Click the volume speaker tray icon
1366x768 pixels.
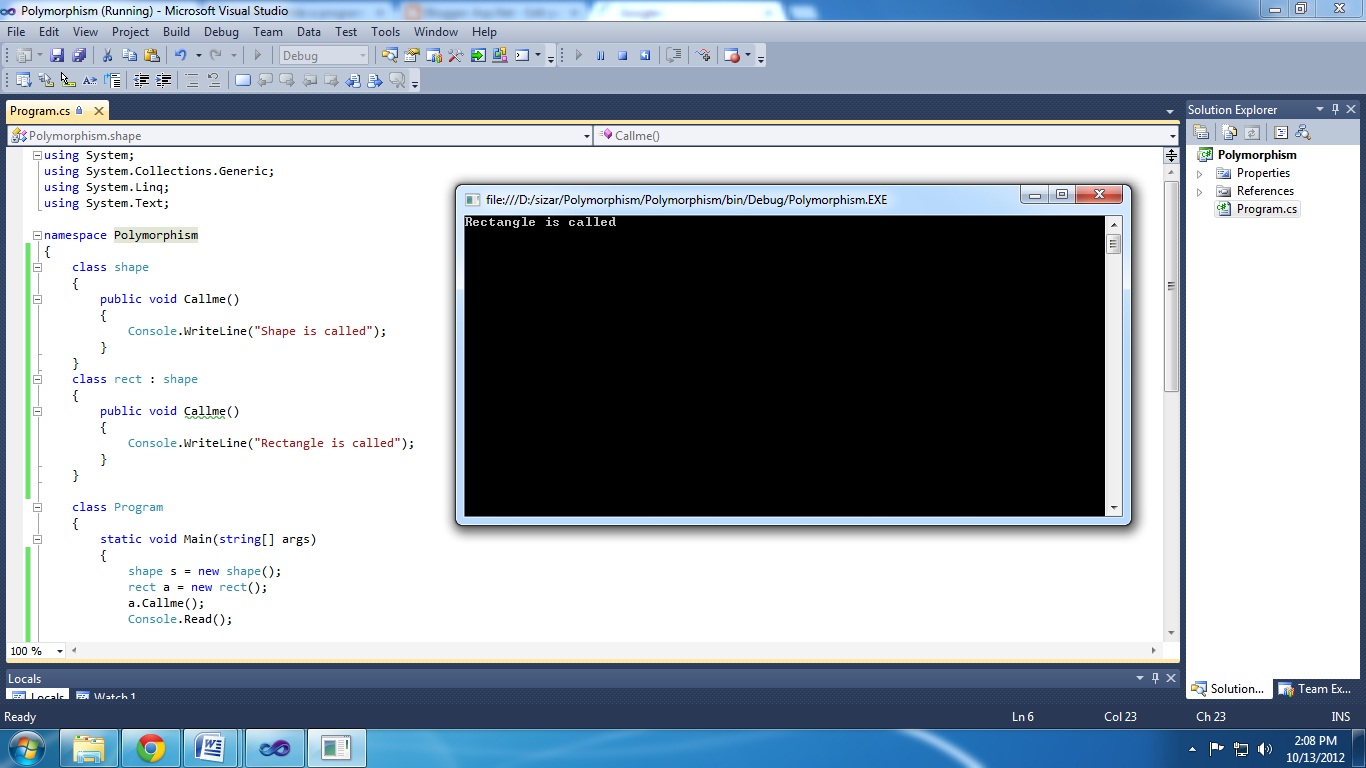coord(1265,748)
